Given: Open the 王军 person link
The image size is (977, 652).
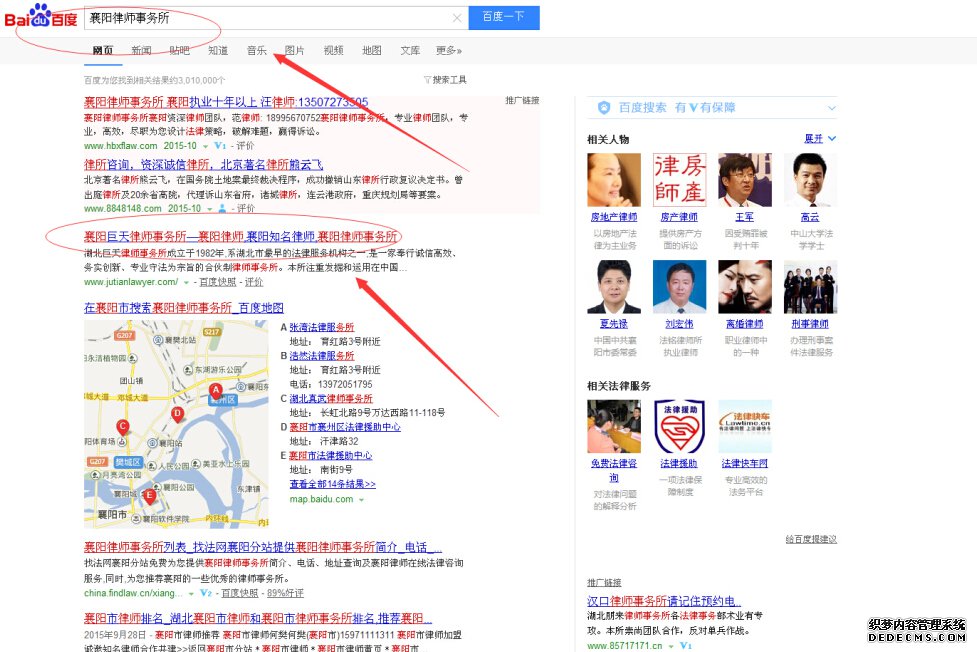Looking at the screenshot, I should pyautogui.click(x=745, y=217).
